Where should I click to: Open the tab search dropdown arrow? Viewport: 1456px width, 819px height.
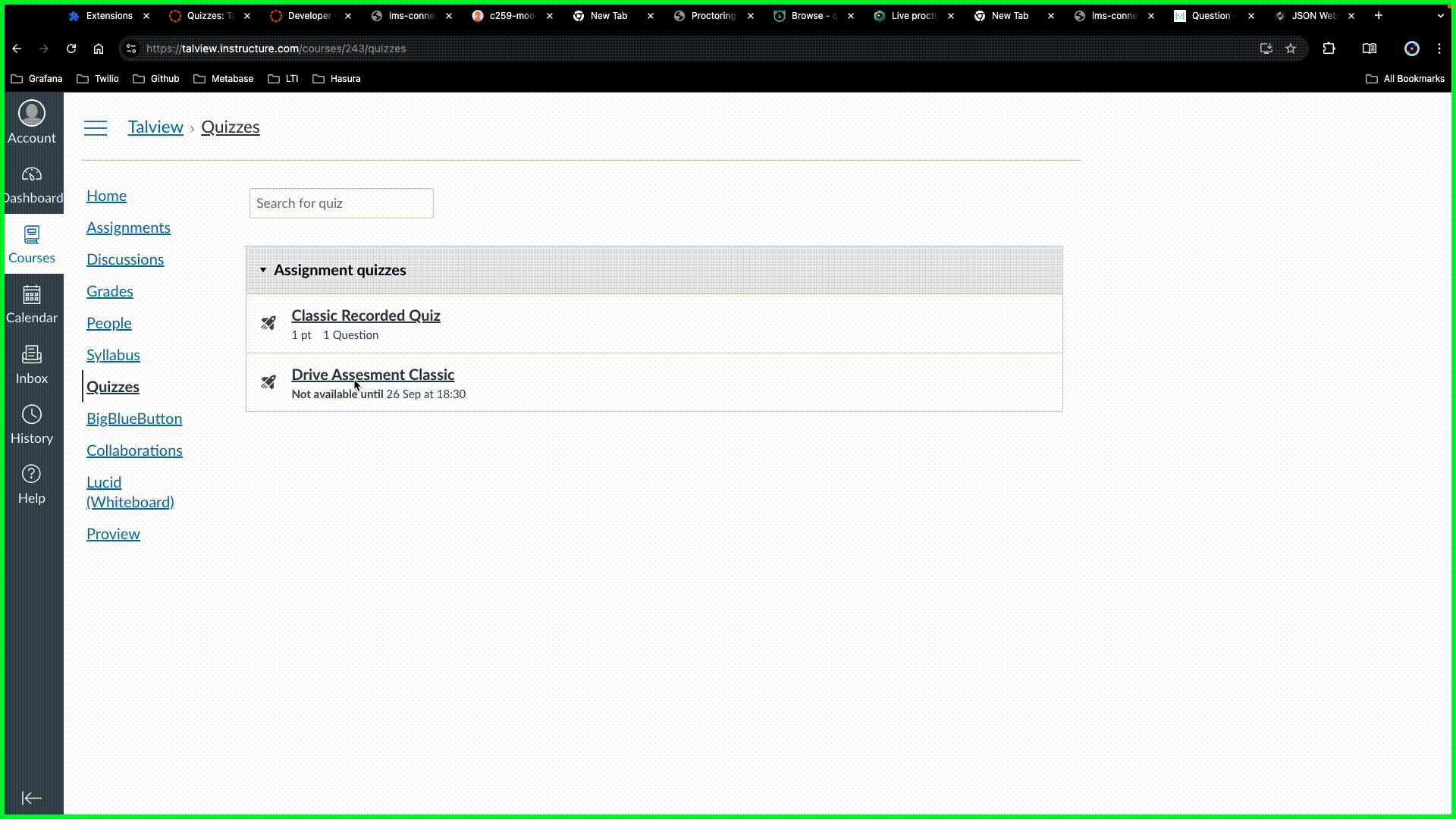[1439, 15]
